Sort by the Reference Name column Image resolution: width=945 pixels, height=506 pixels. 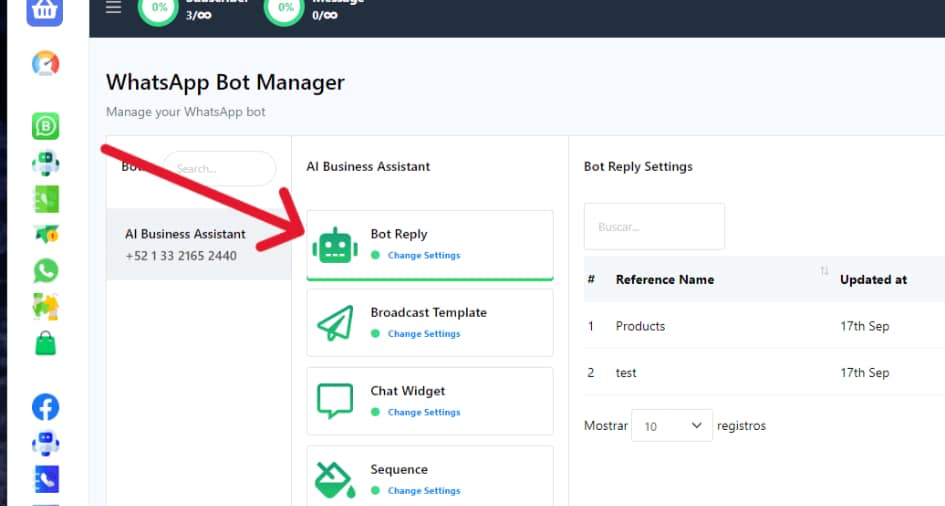point(665,280)
